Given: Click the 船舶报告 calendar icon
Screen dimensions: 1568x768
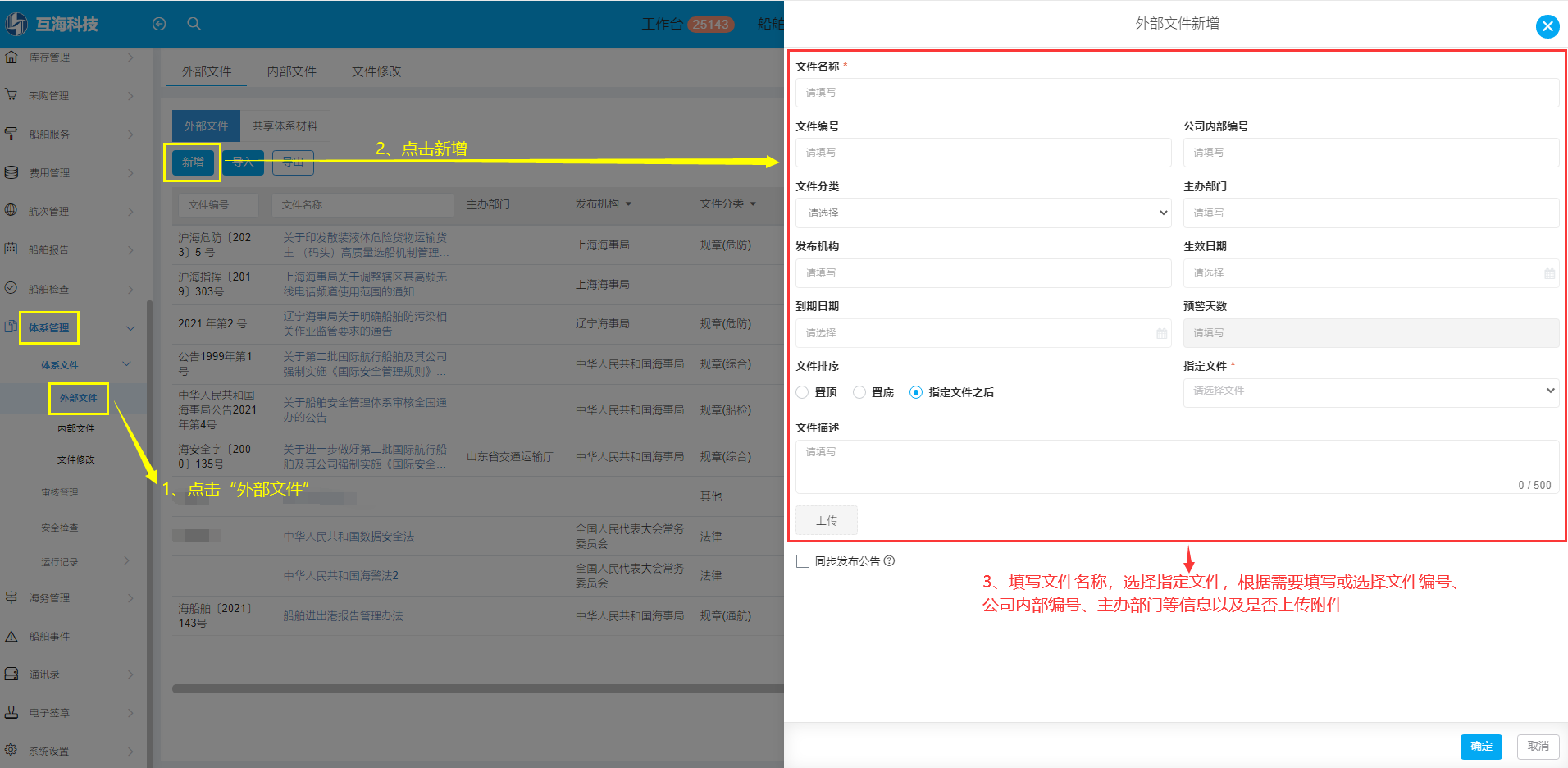Looking at the screenshot, I should [x=11, y=249].
